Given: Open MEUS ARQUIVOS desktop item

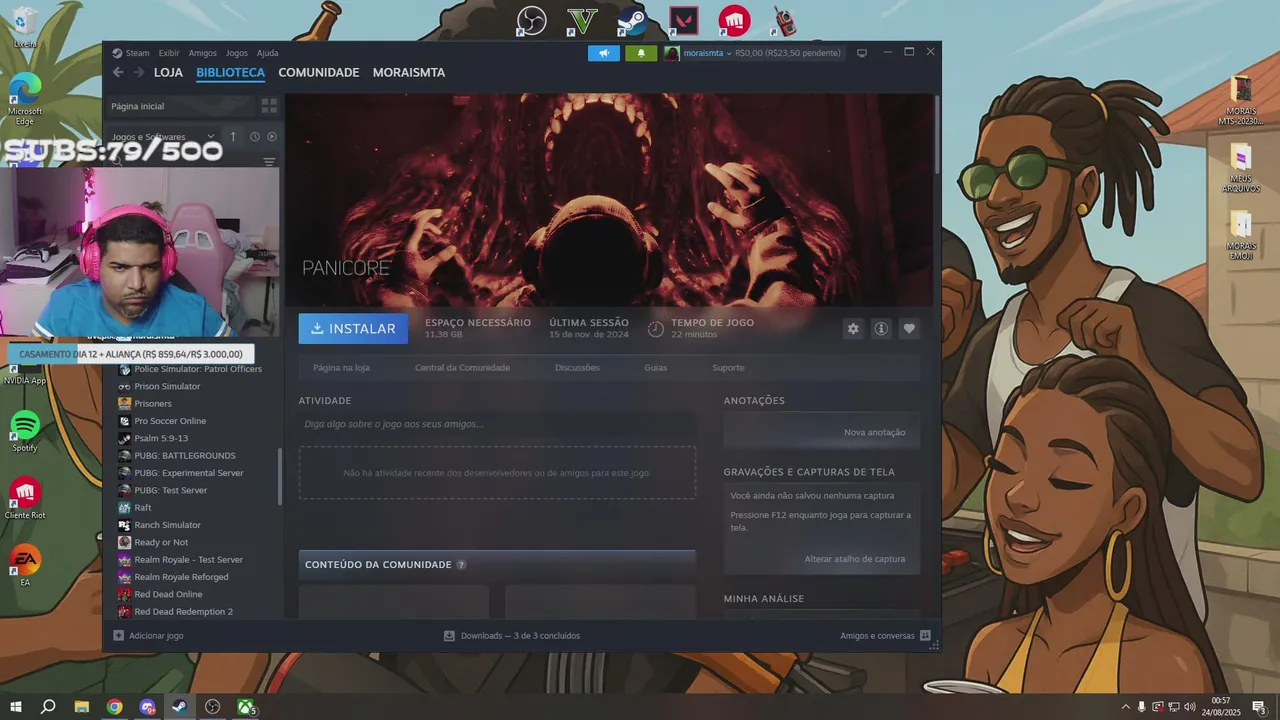Looking at the screenshot, I should pyautogui.click(x=1241, y=168).
